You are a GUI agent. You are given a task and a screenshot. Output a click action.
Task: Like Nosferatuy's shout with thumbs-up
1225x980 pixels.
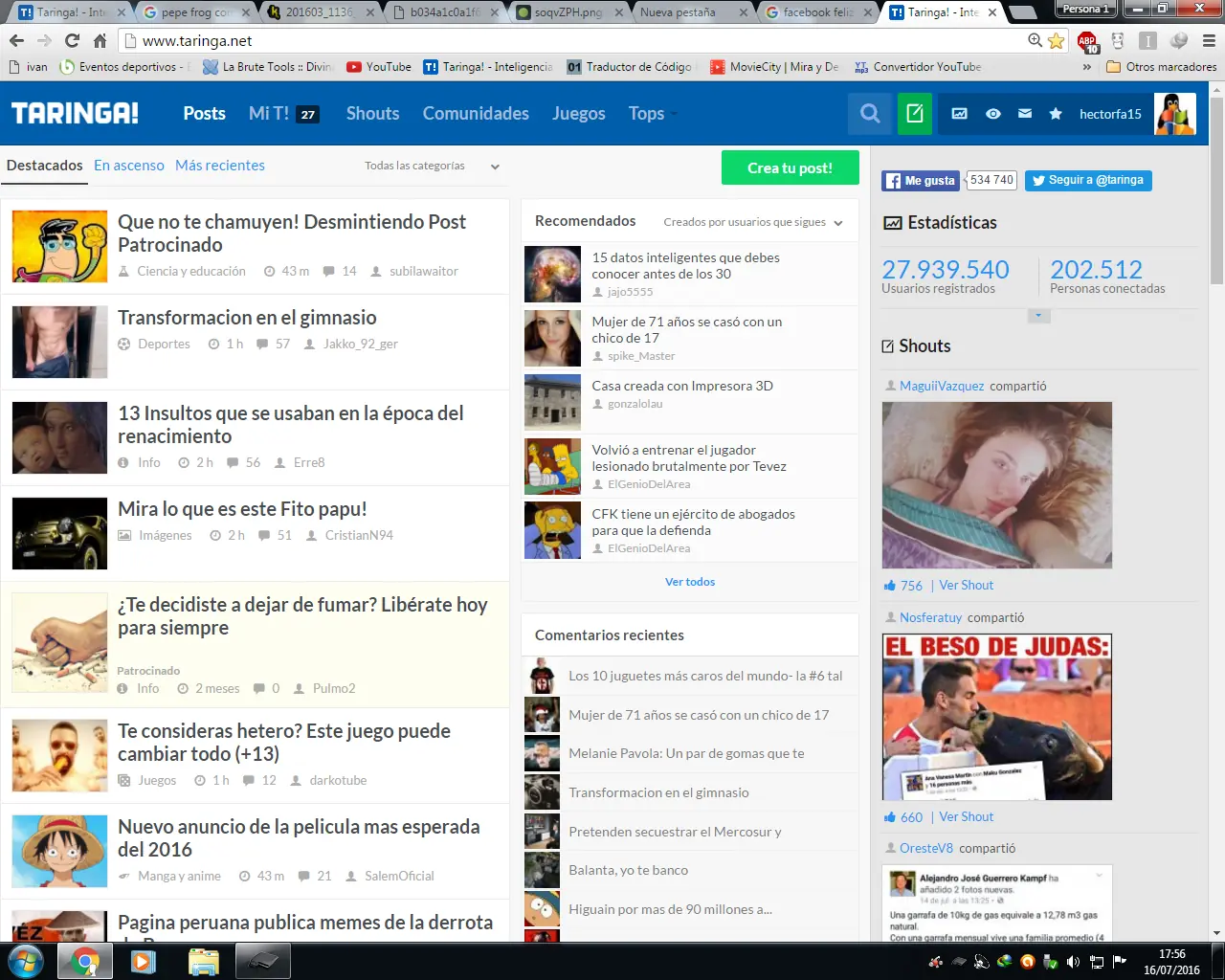(x=890, y=817)
